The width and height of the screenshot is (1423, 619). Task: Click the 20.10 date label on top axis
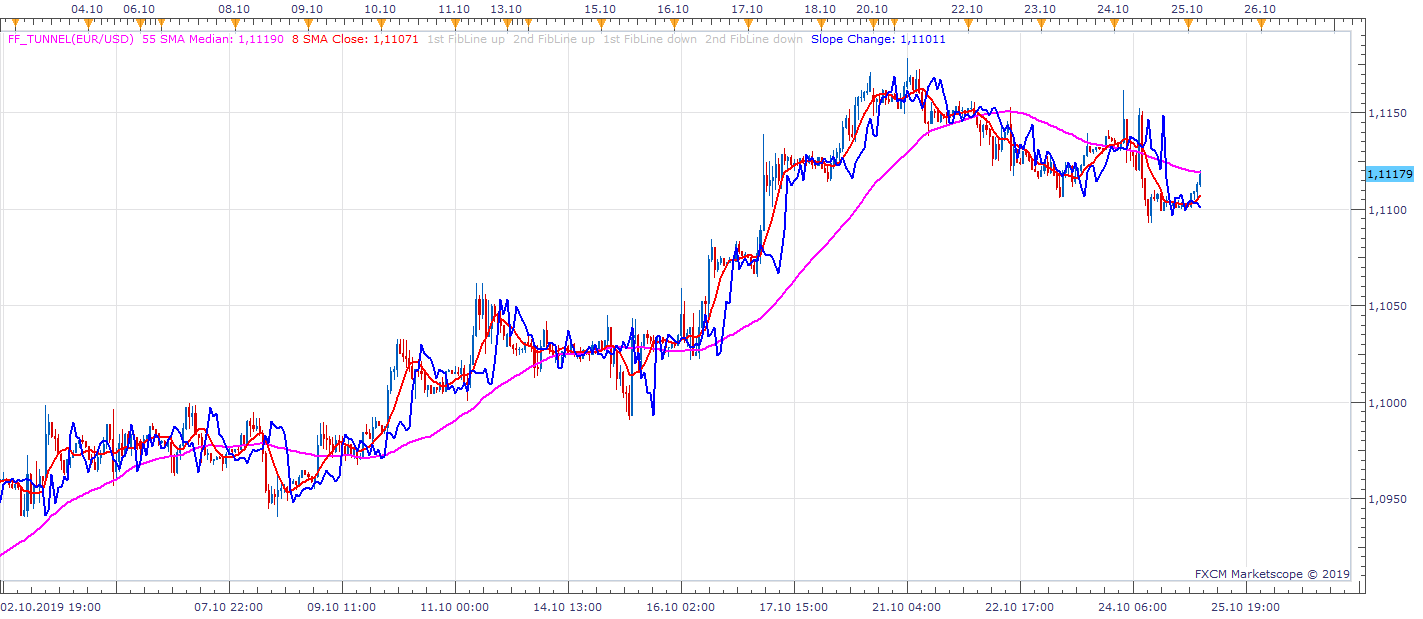[872, 8]
